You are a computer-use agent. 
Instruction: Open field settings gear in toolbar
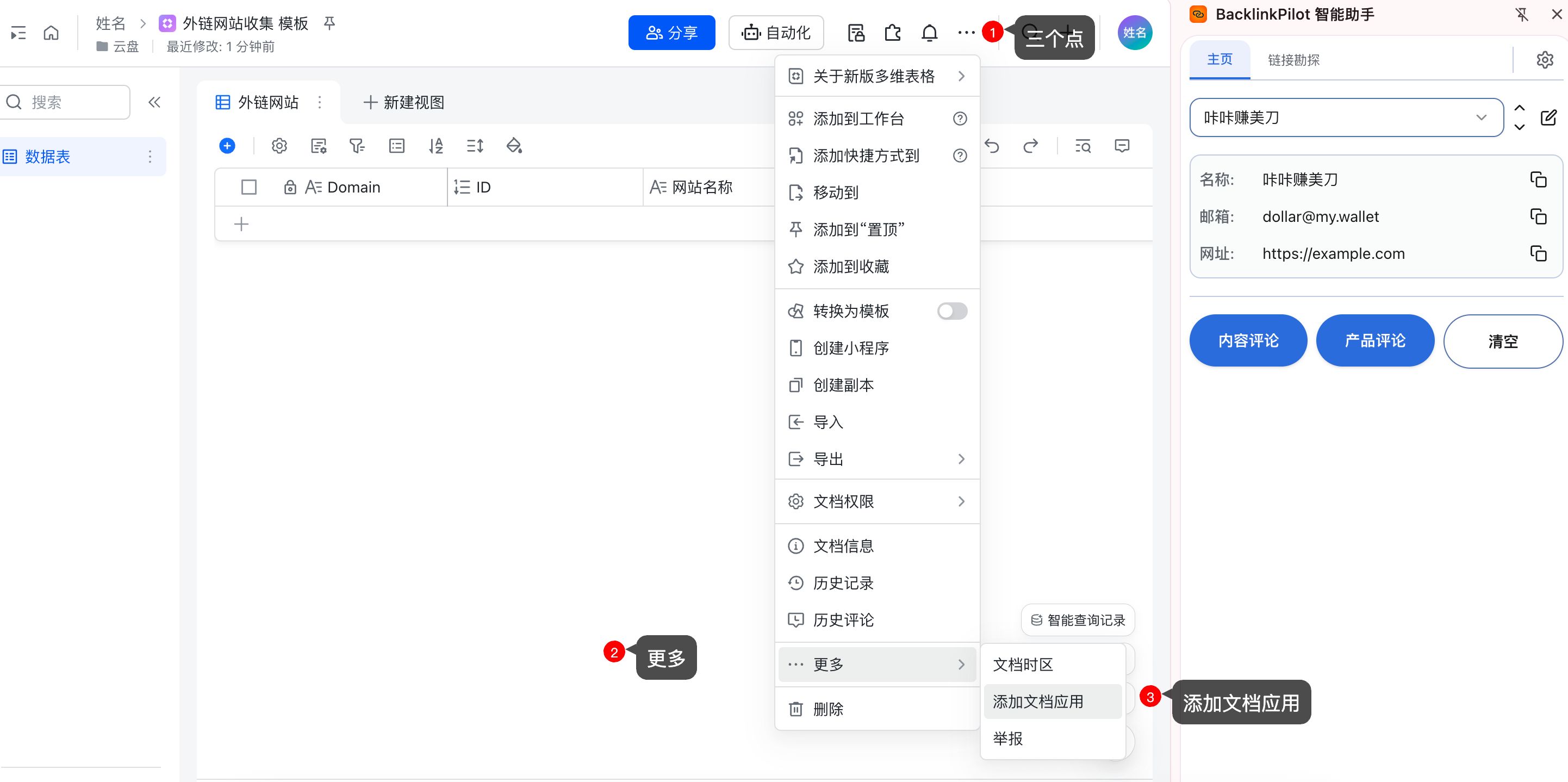279,146
